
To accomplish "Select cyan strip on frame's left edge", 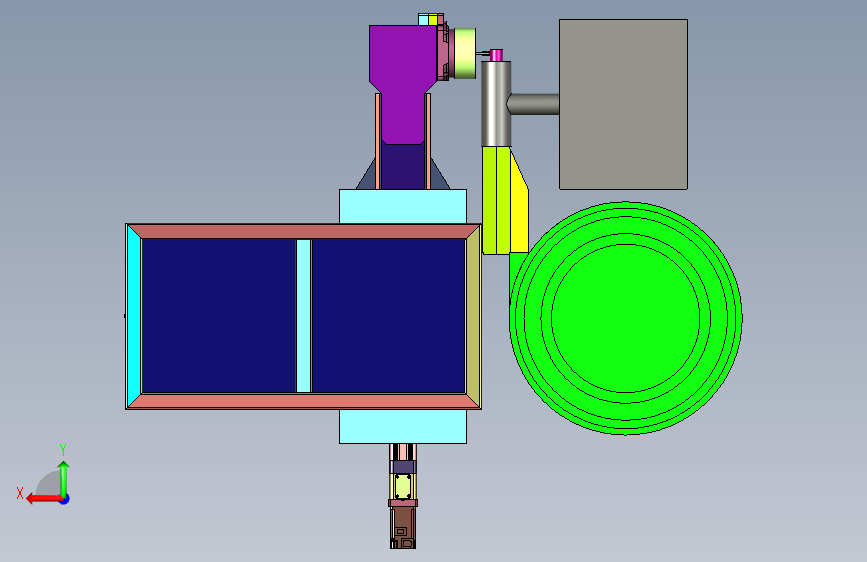I will tap(134, 316).
